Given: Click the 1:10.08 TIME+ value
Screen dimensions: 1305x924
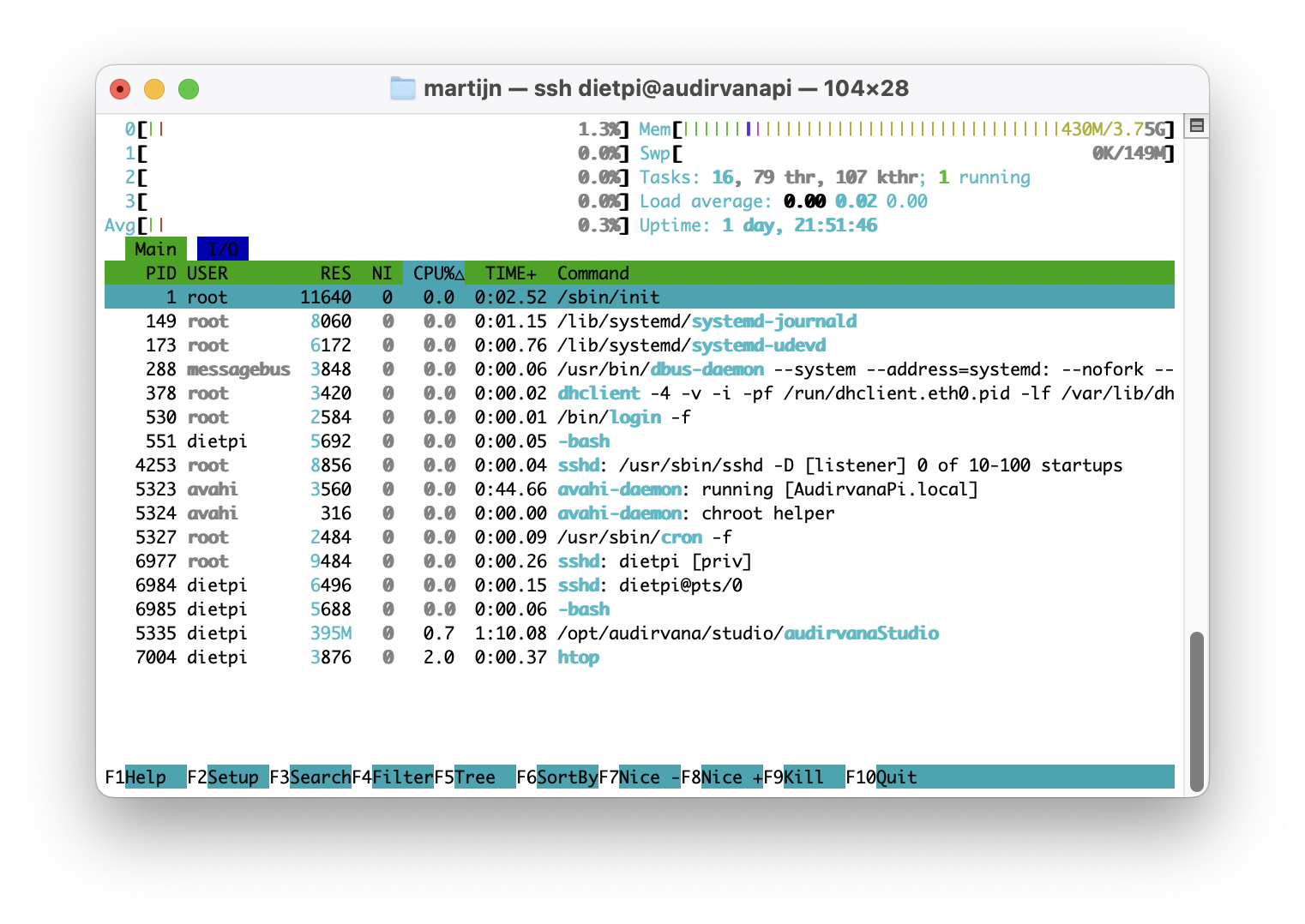Looking at the screenshot, I should [511, 633].
